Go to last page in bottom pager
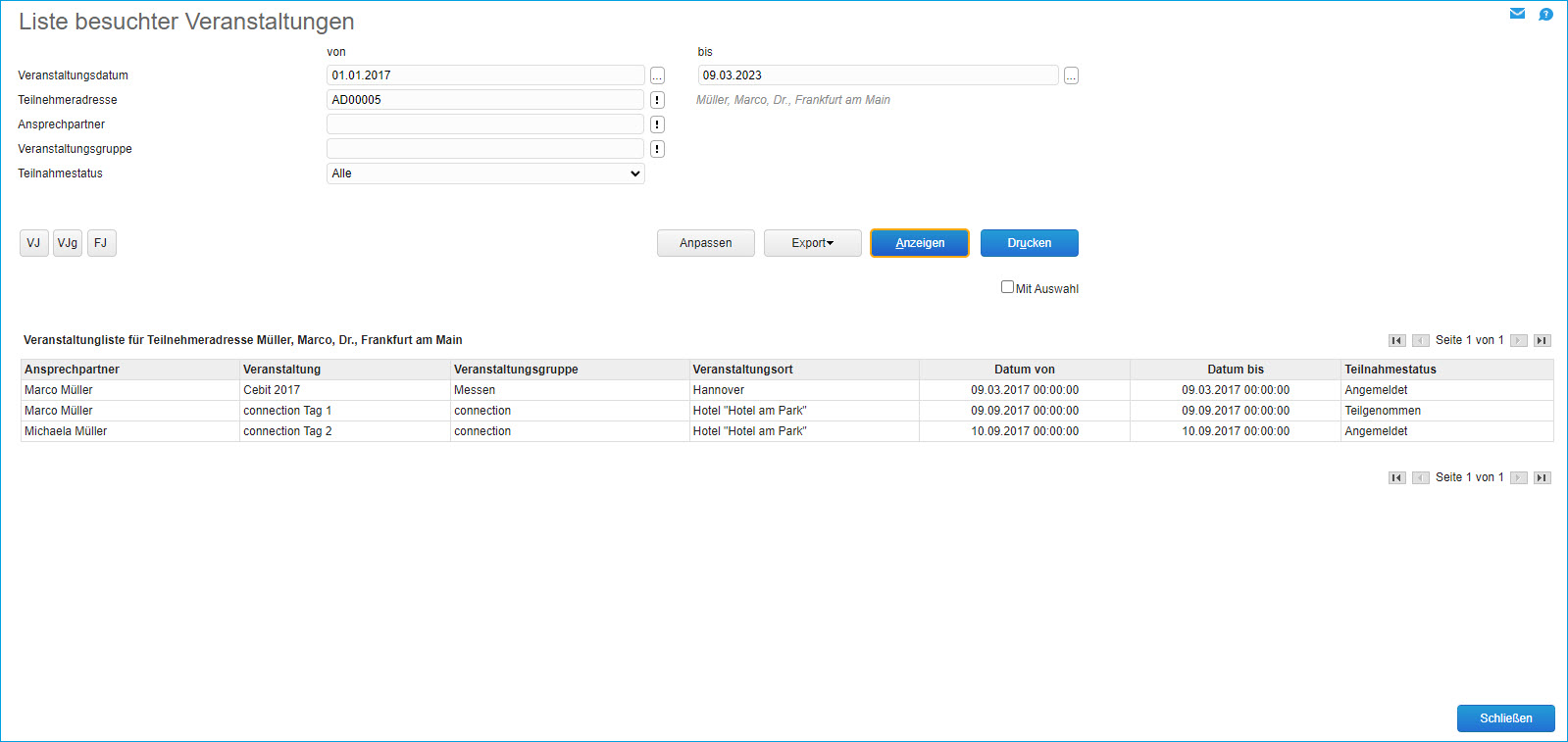Image resolution: width=1568 pixels, height=742 pixels. [1542, 478]
